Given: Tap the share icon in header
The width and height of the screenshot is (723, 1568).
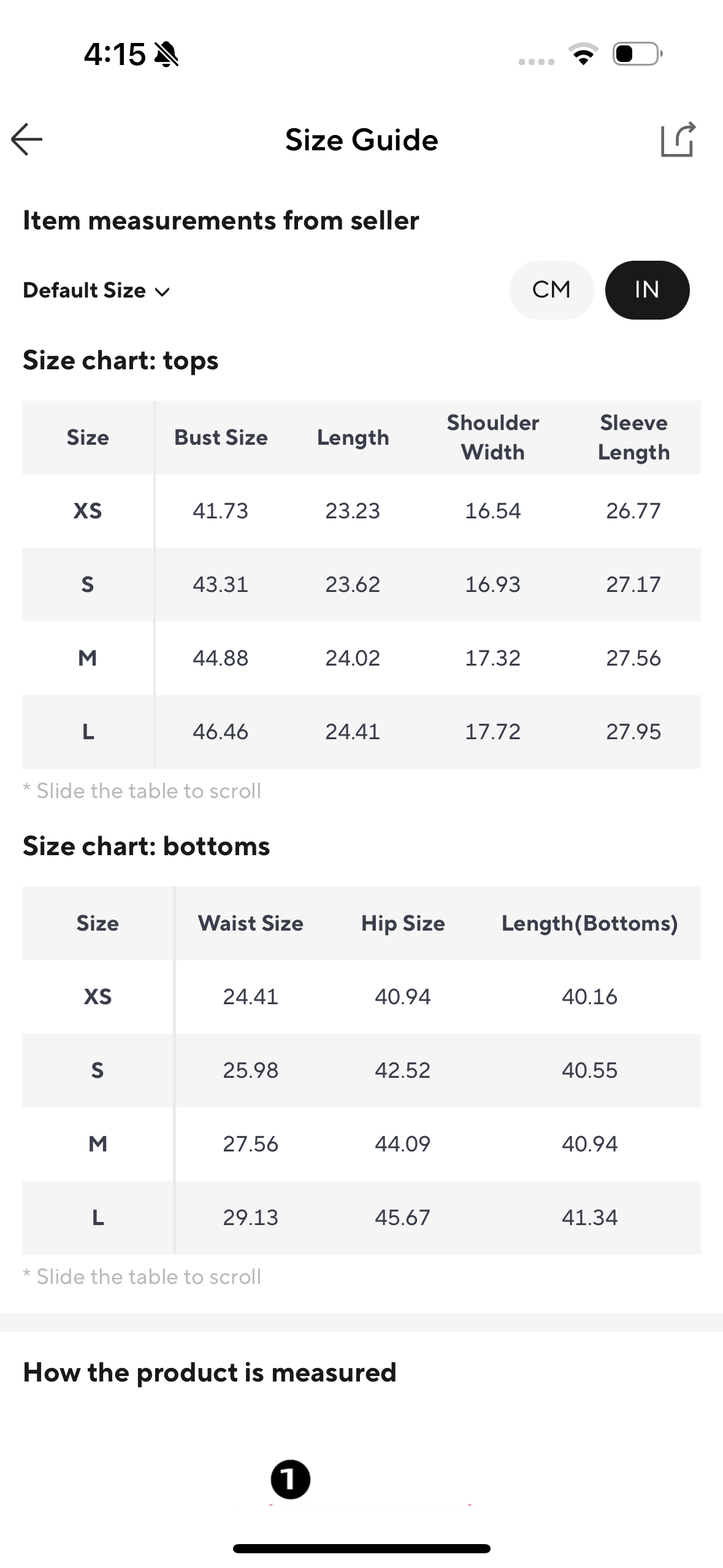Looking at the screenshot, I should pos(678,139).
